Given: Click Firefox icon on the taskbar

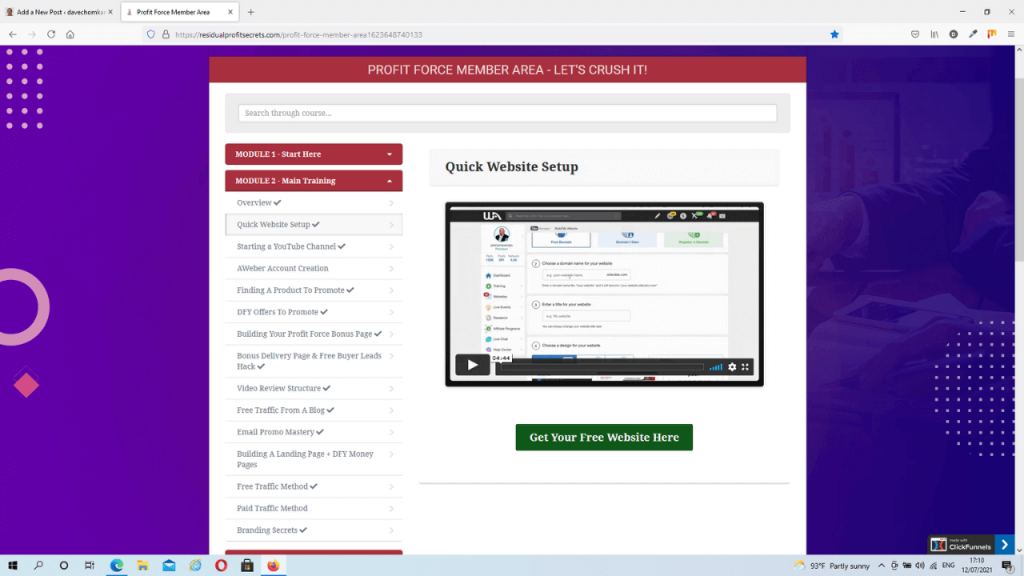Looking at the screenshot, I should [x=273, y=566].
